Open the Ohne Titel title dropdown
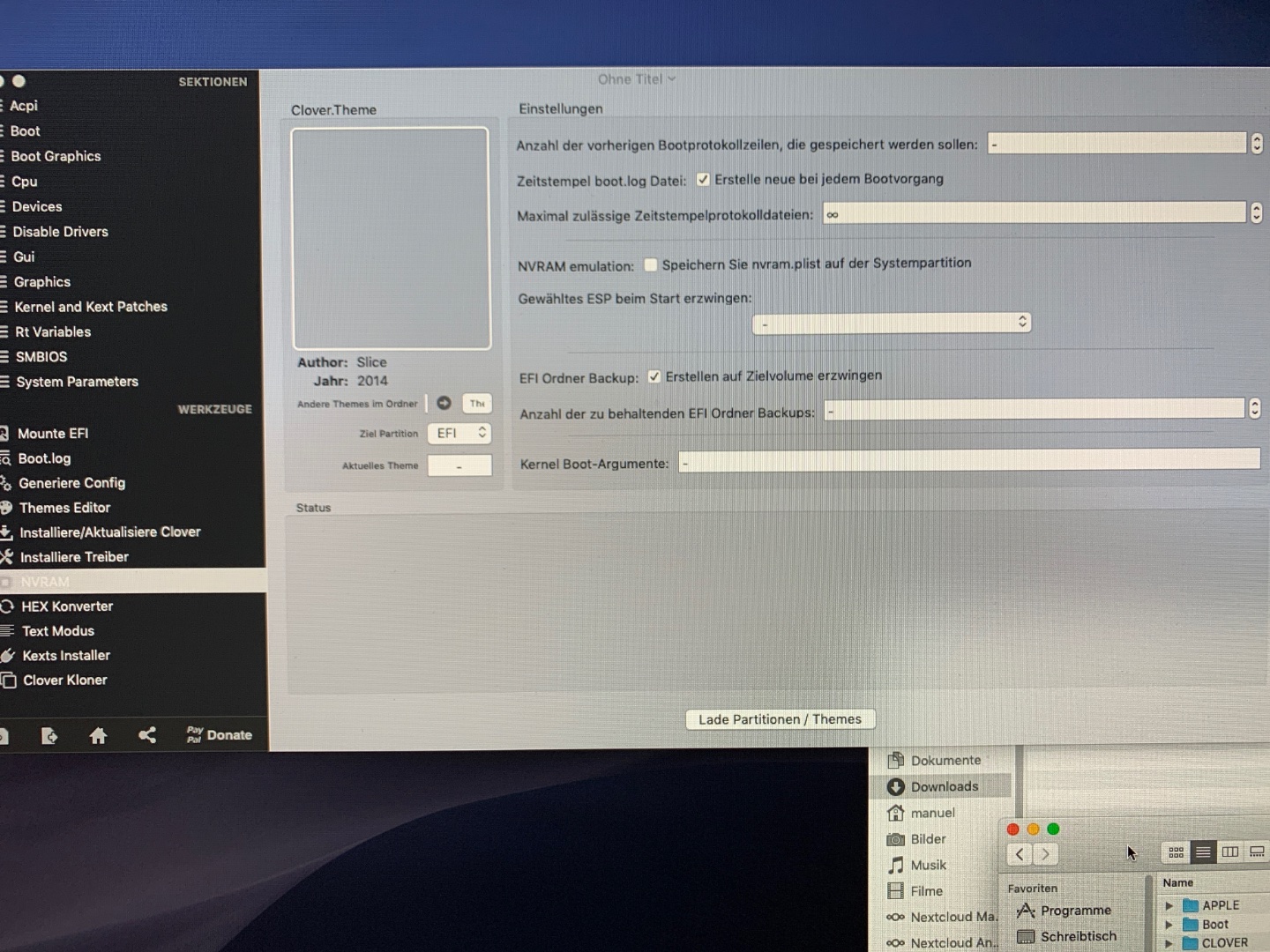The height and width of the screenshot is (952, 1270). click(x=636, y=79)
